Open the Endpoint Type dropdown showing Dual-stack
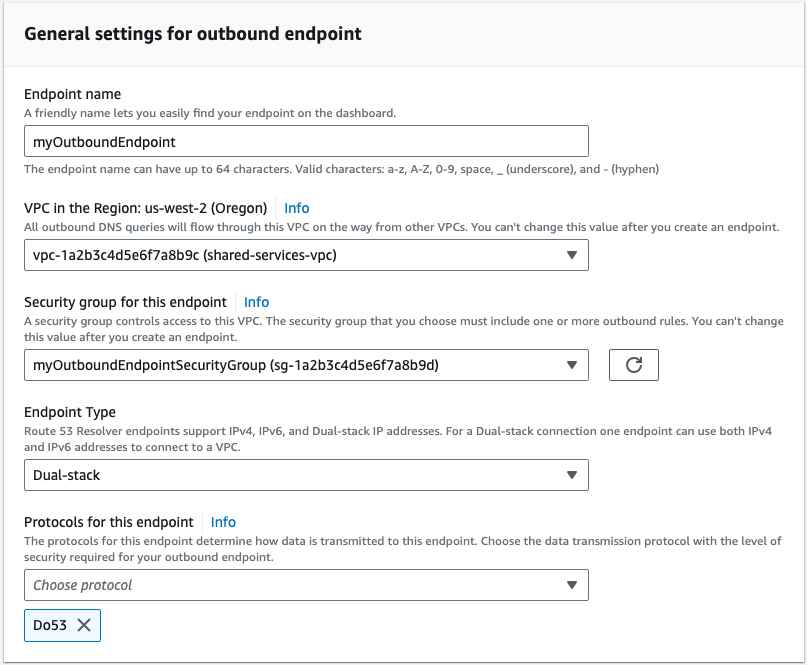This screenshot has height=665, width=807. coord(306,475)
